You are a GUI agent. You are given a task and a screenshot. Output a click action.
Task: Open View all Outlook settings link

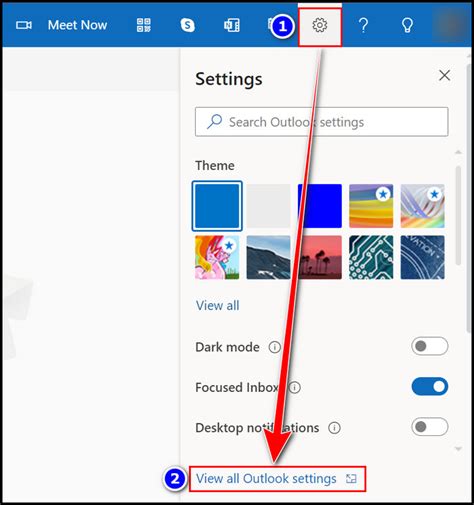tap(277, 479)
